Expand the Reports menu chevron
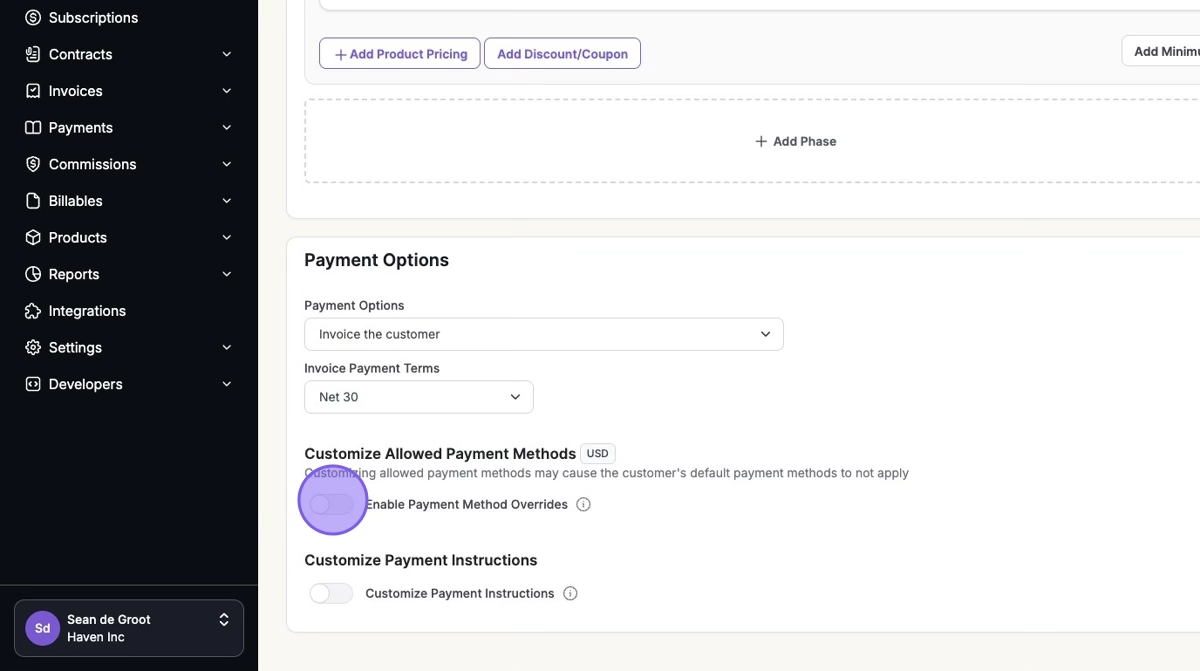The height and width of the screenshot is (671, 1200). [227, 274]
